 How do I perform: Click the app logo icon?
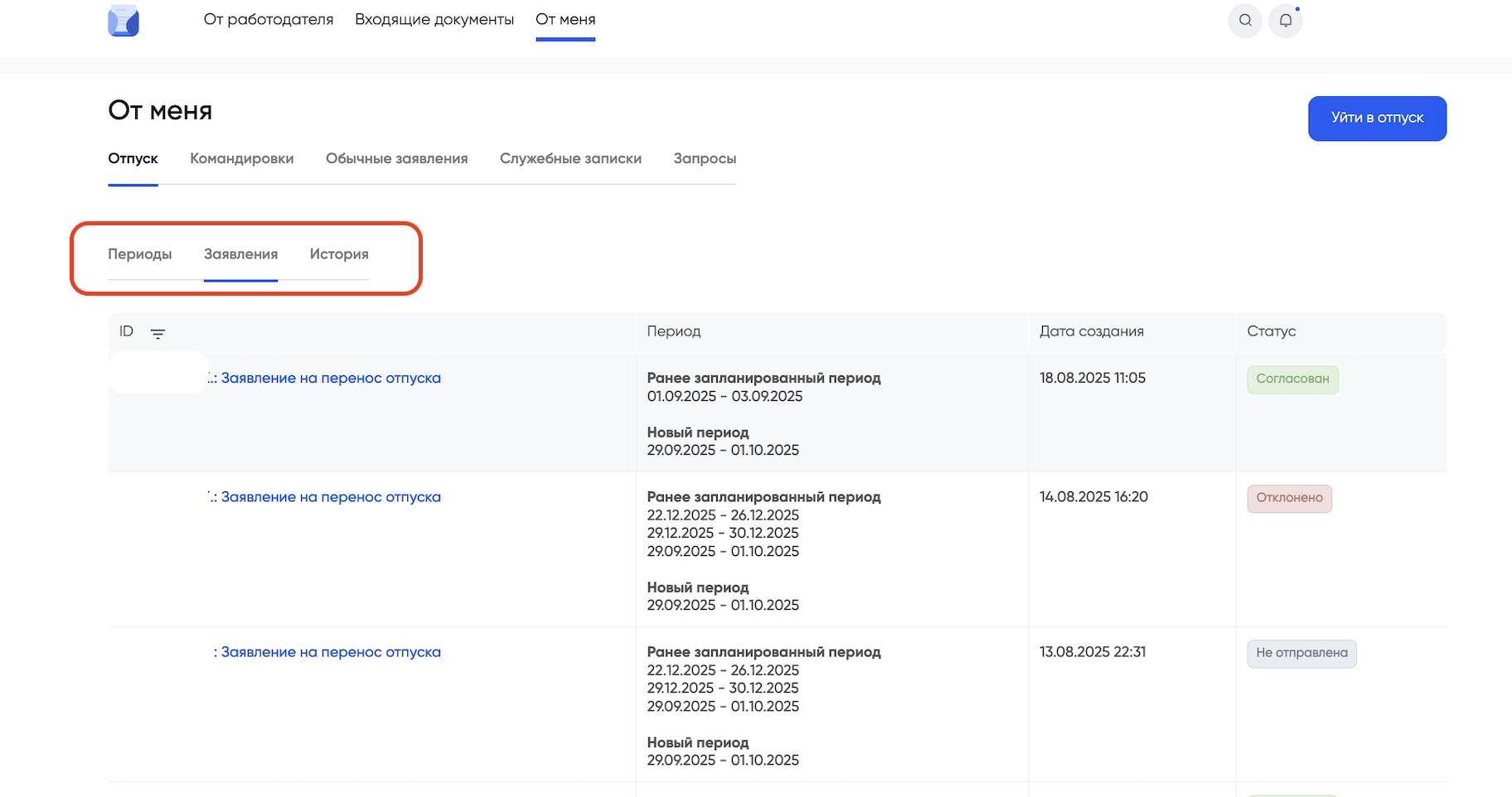click(x=124, y=21)
